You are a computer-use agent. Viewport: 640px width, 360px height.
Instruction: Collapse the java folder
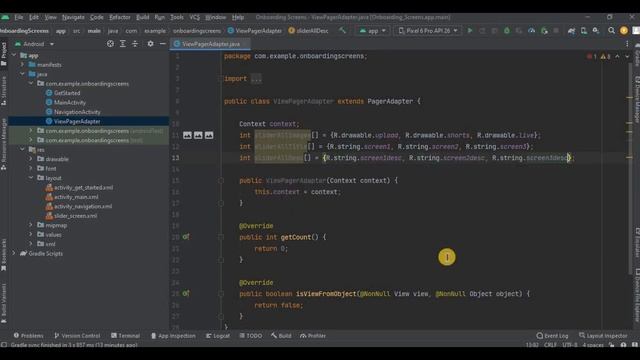tap(22, 74)
